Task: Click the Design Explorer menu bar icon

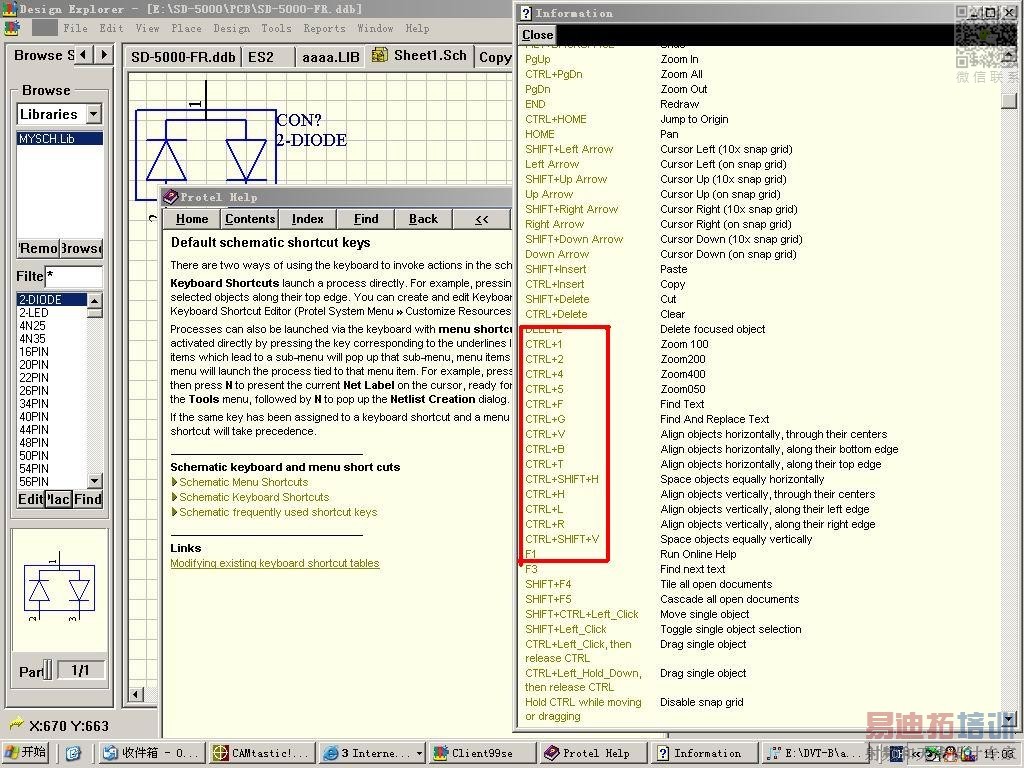Action: tap(10, 28)
